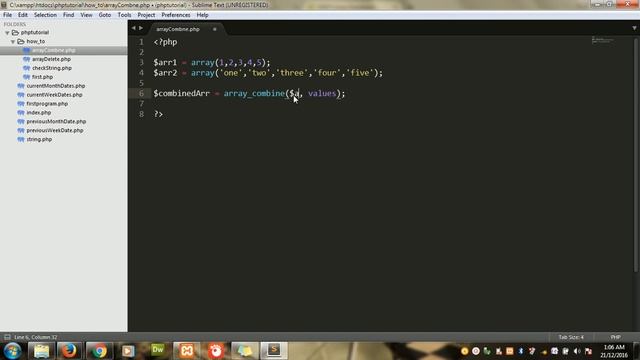Screen dimensions: 640x360
Task: Collapse the how_to folder
Action: 13,42
